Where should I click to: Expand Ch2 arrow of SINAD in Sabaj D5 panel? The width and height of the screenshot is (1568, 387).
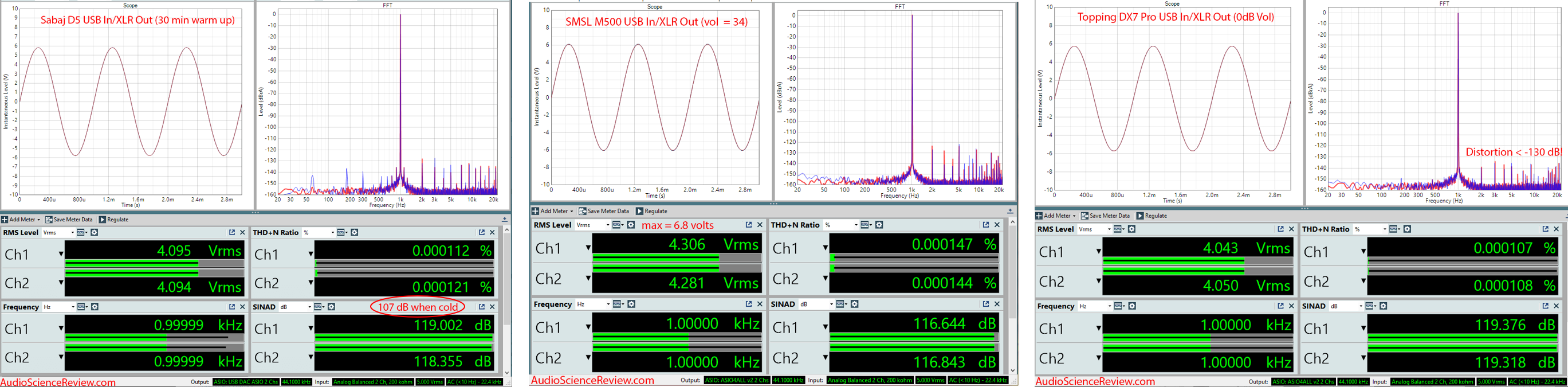(x=311, y=358)
